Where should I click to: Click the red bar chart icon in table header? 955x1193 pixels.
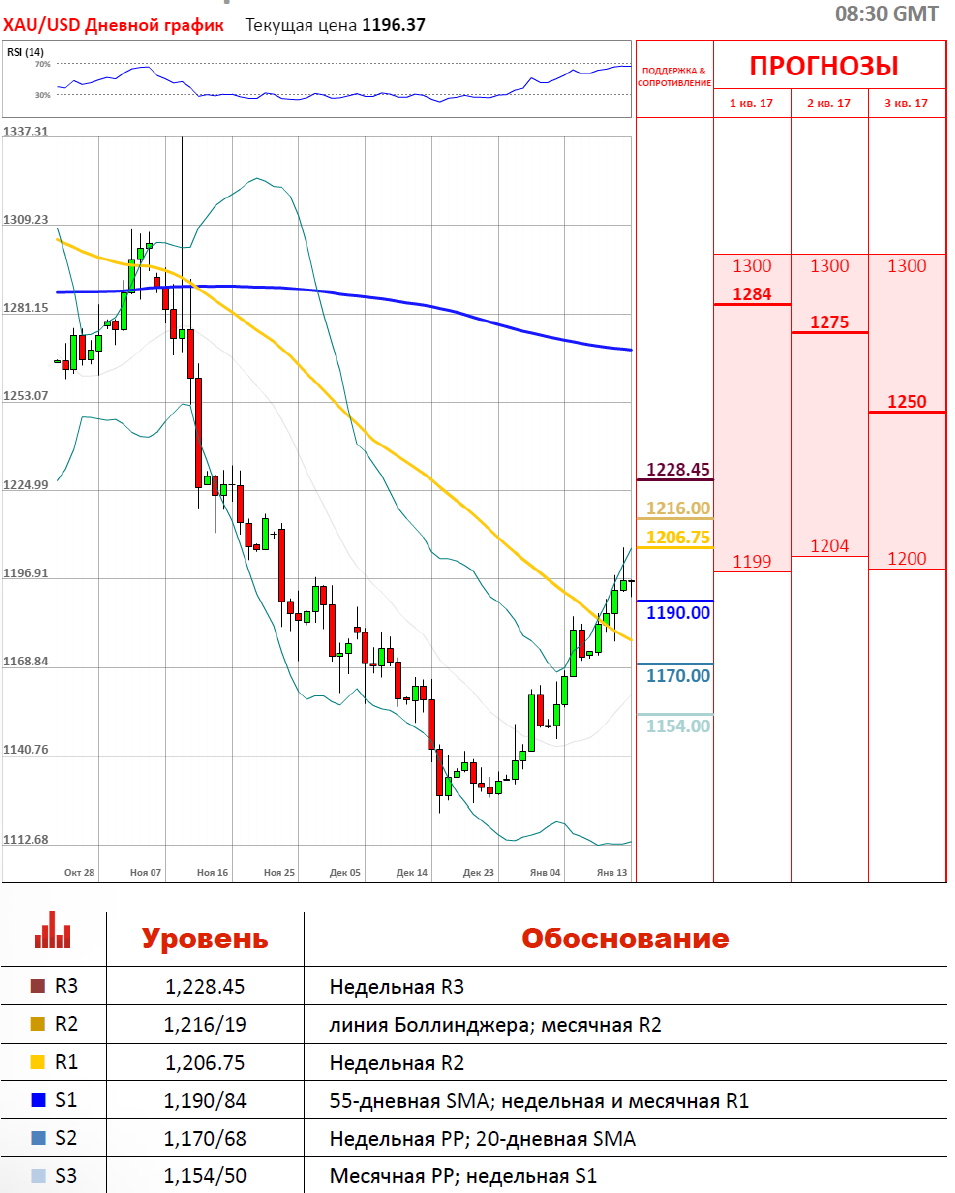(52, 930)
